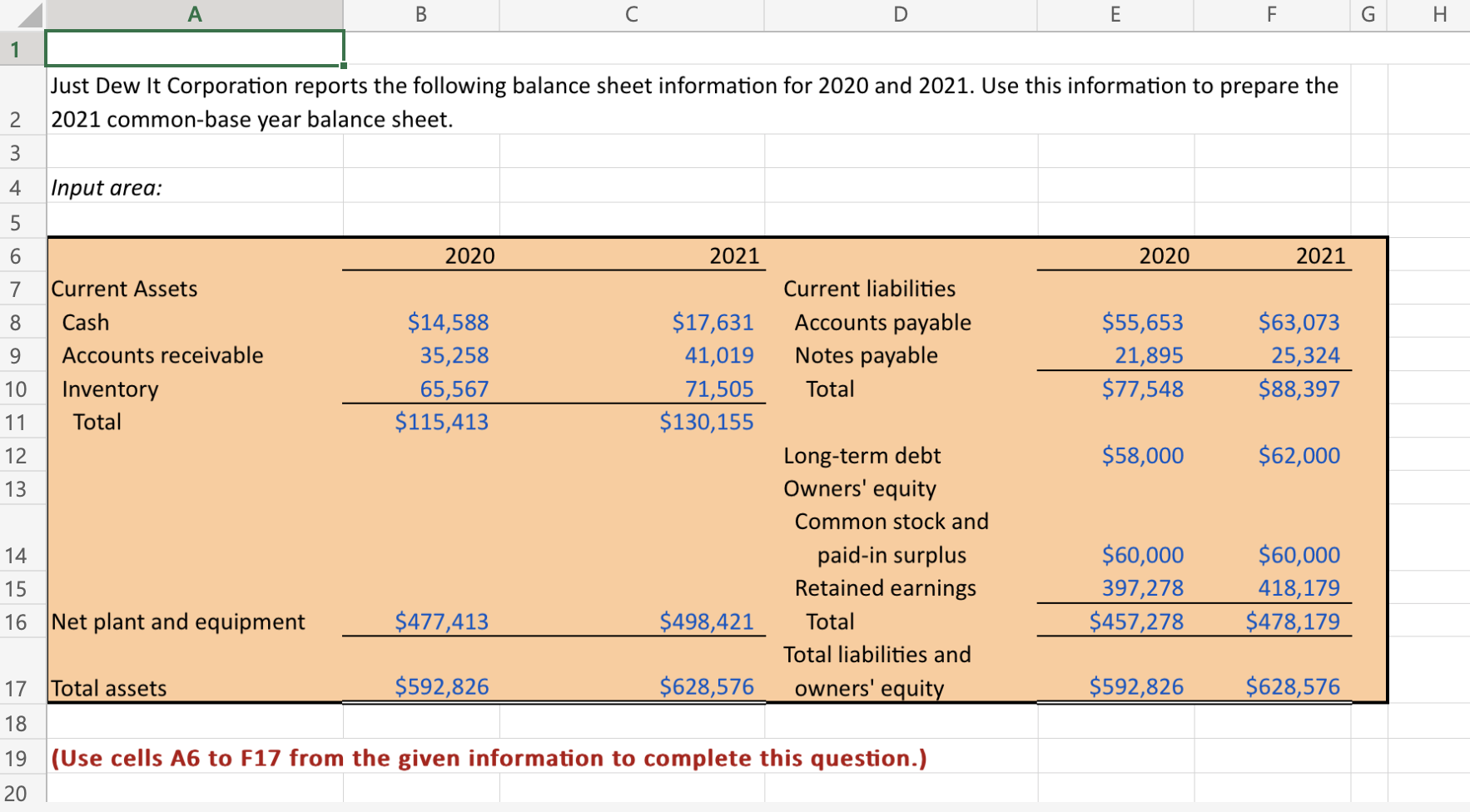Click current liabilities total $88,397
Image resolution: width=1470 pixels, height=812 pixels.
click(1299, 389)
